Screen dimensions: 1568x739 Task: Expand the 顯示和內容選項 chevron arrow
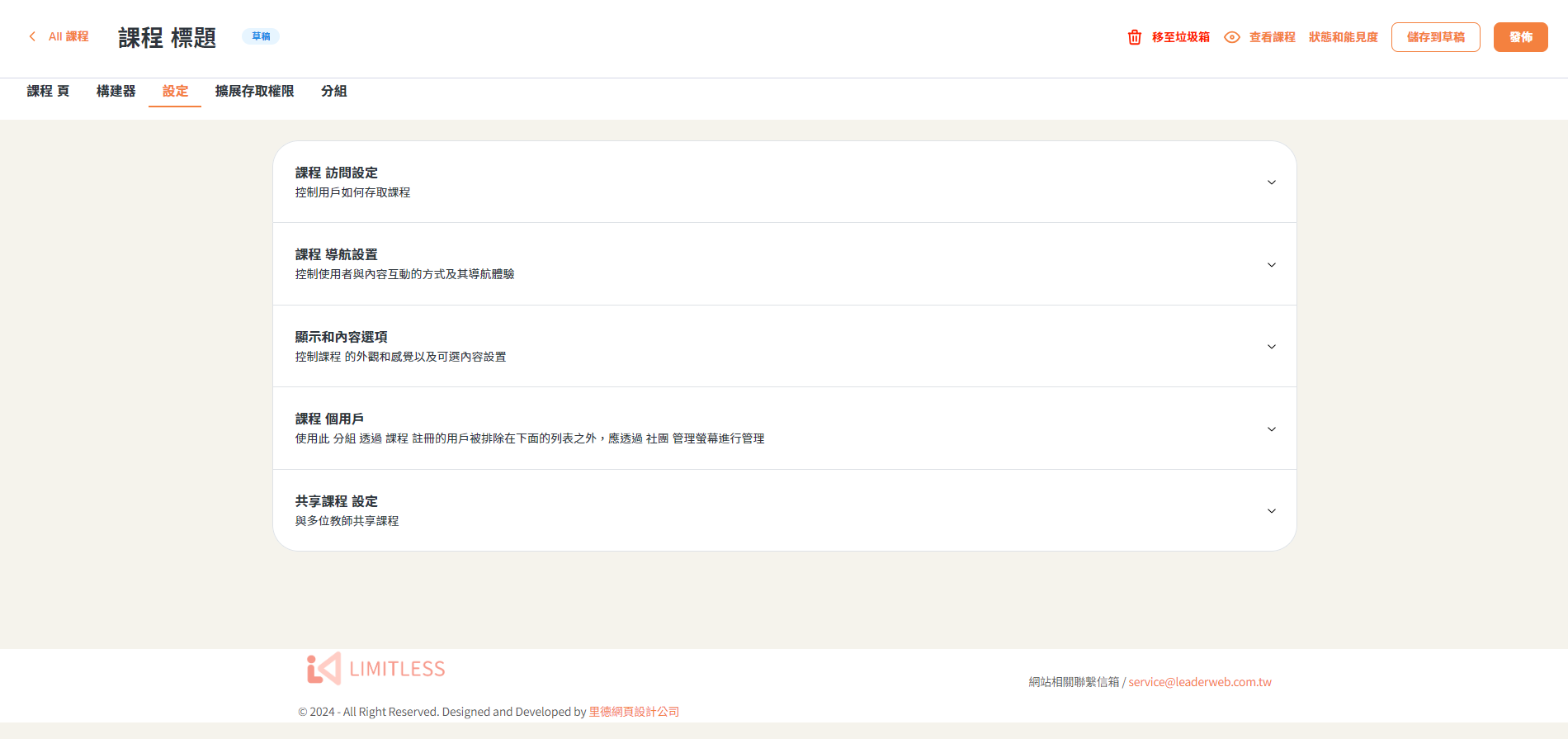pyautogui.click(x=1271, y=347)
